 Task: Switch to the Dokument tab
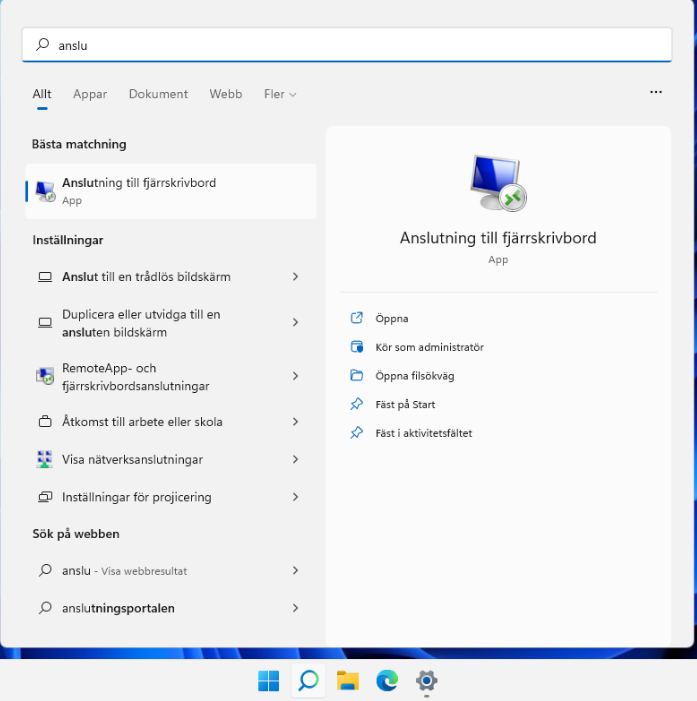point(158,94)
